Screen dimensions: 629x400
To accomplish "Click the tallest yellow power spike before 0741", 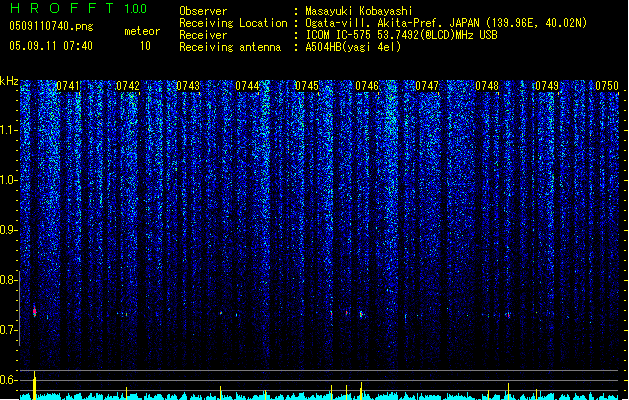I will 34,386.
